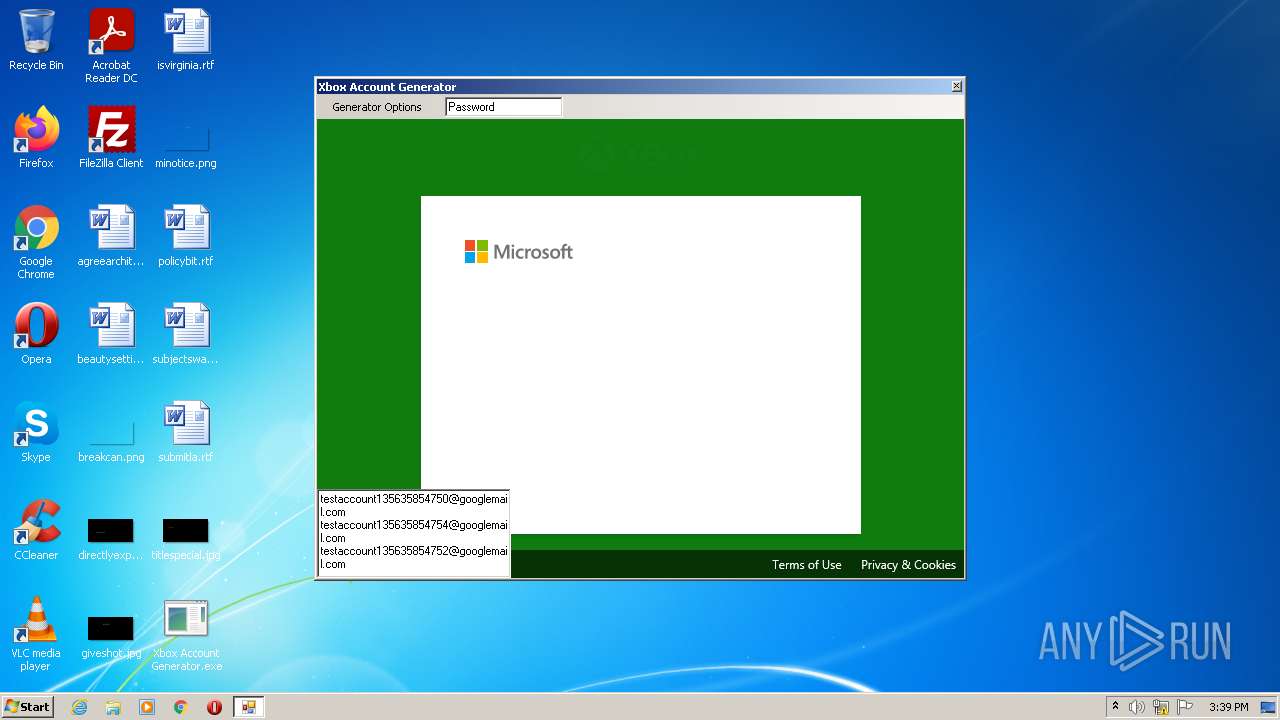Select the isvirginia.rtf desktop file
This screenshot has width=1280, height=720.
(186, 40)
